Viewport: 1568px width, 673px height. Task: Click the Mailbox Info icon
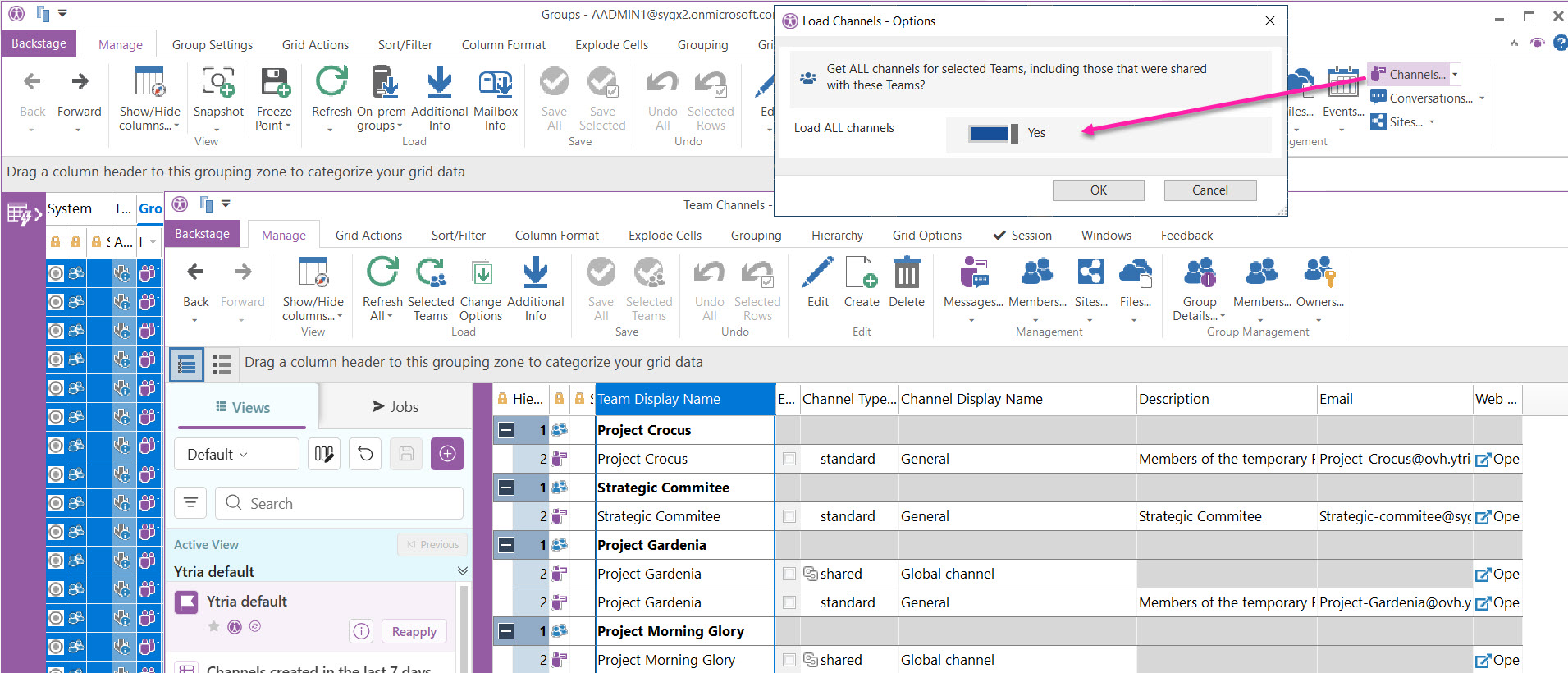coord(495,83)
